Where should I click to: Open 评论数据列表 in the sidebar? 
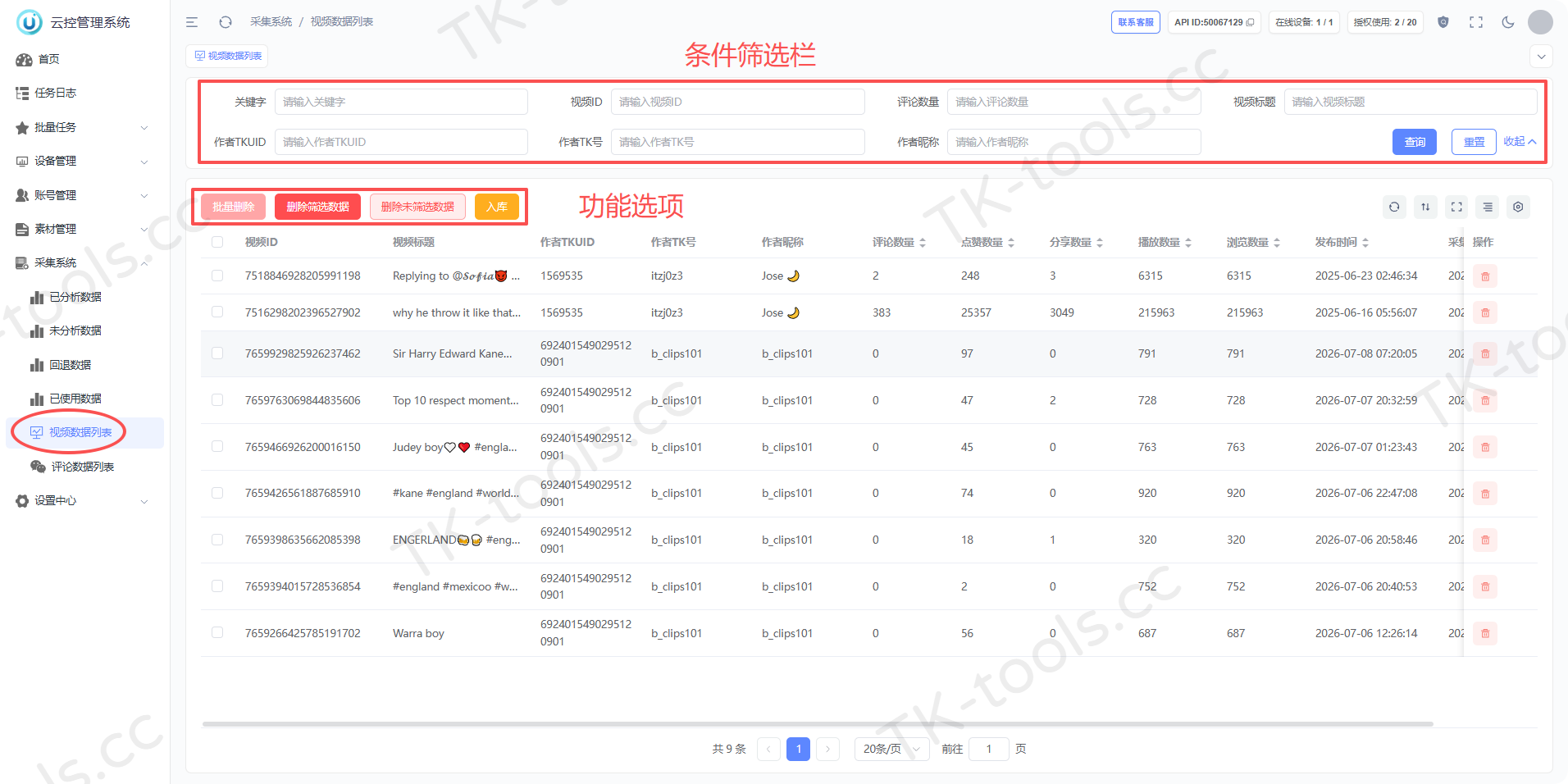pos(82,467)
